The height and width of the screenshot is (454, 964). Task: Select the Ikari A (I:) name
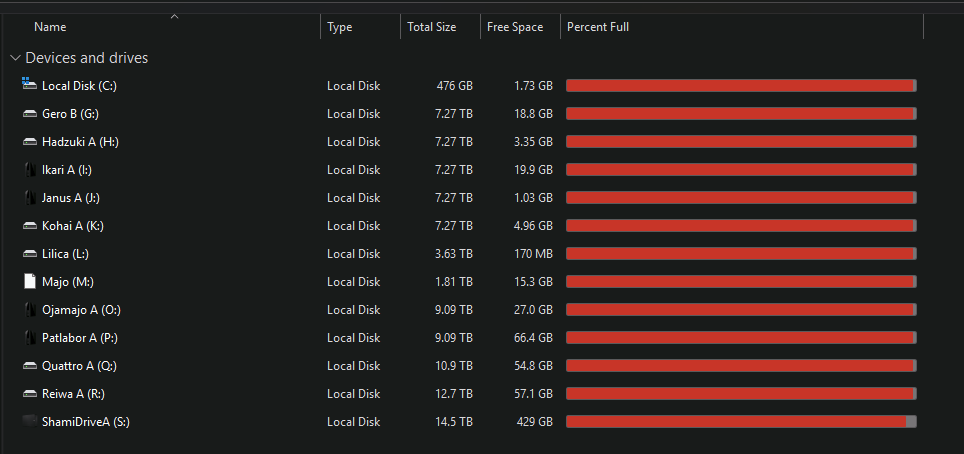(x=67, y=170)
